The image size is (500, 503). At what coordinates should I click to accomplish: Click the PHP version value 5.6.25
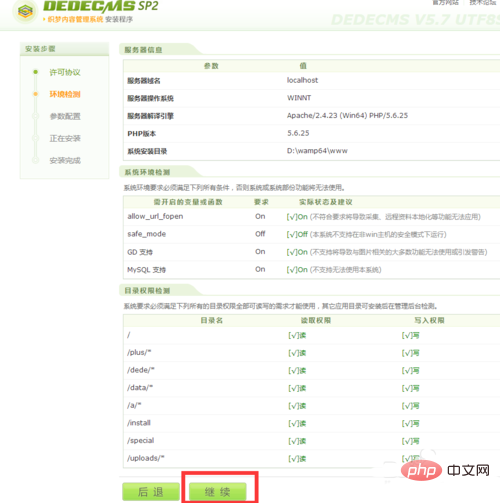point(298,133)
